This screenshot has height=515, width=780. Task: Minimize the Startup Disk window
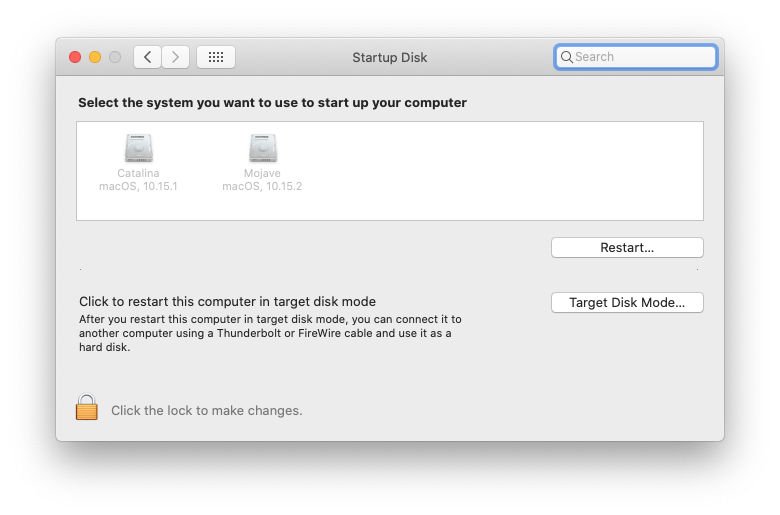click(x=95, y=57)
